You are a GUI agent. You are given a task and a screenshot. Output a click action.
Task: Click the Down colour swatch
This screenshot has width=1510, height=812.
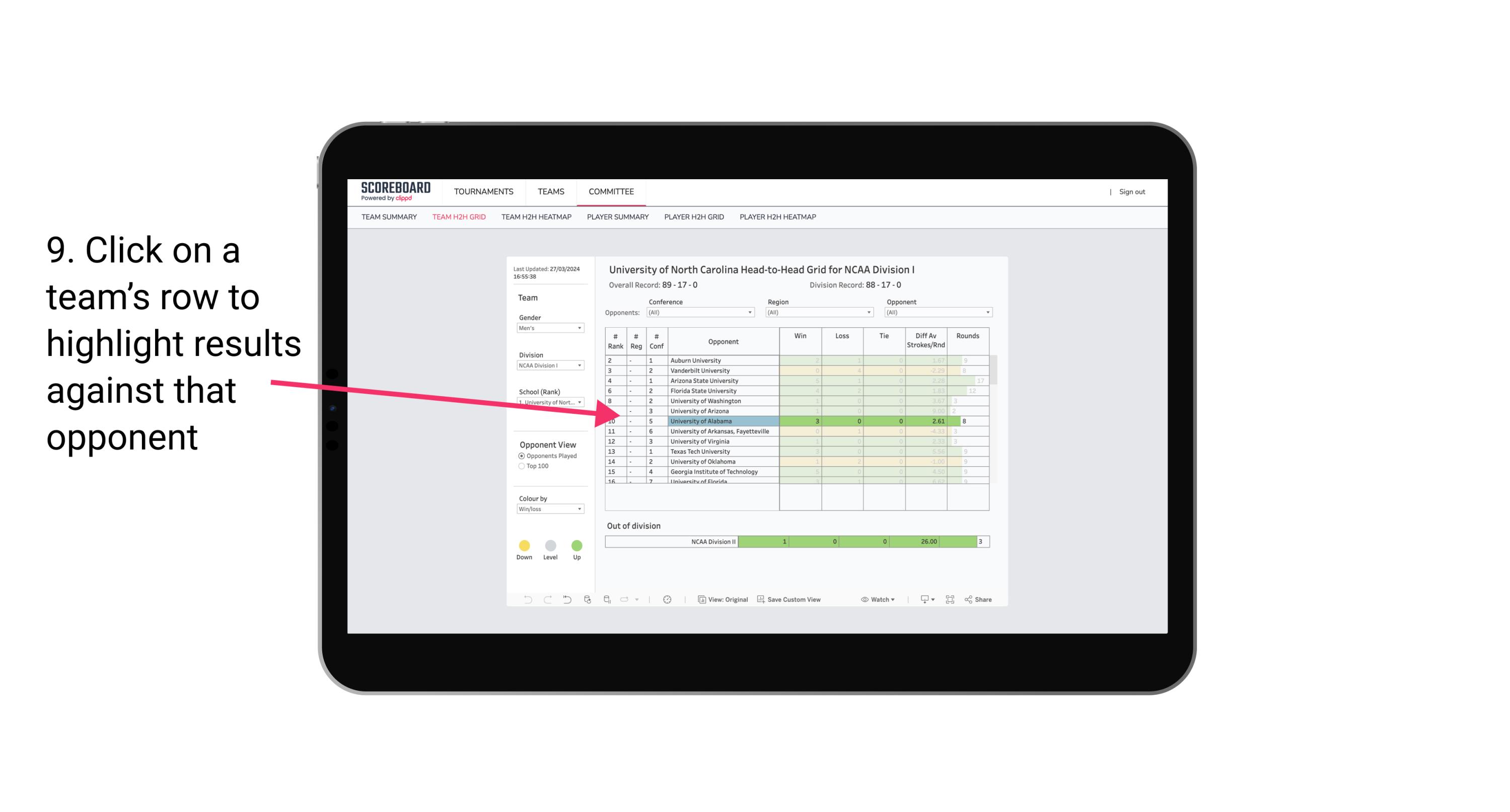pos(523,545)
